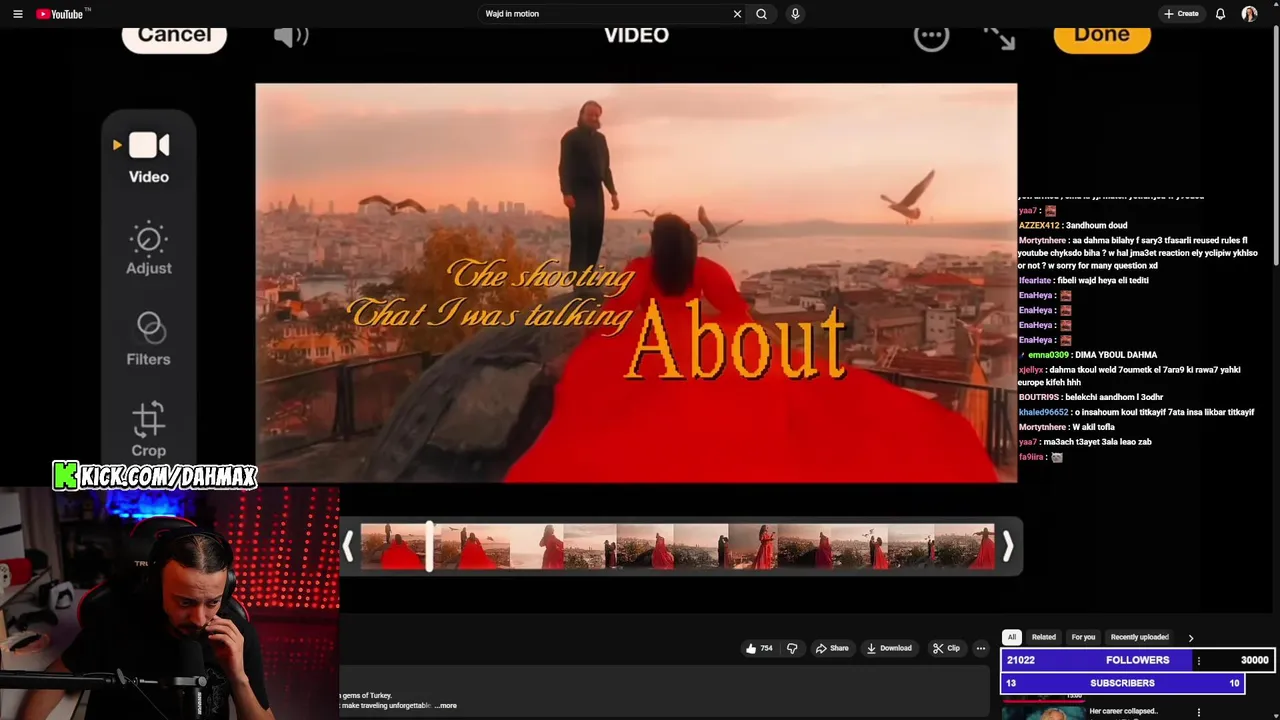This screenshot has width=1280, height=720.
Task: Click chat message by AZZEX412
Action: coord(1073,226)
